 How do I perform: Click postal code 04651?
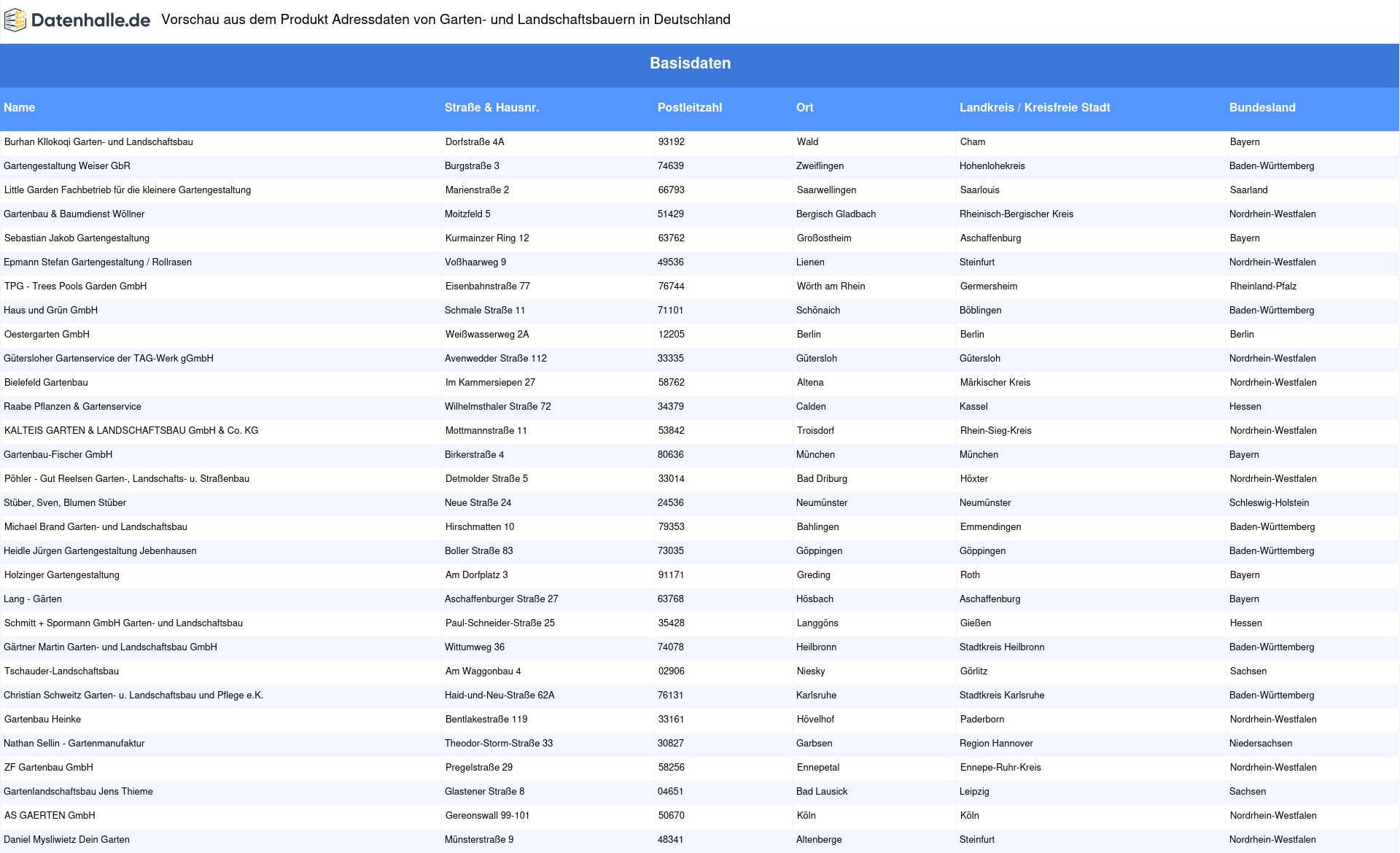point(671,792)
